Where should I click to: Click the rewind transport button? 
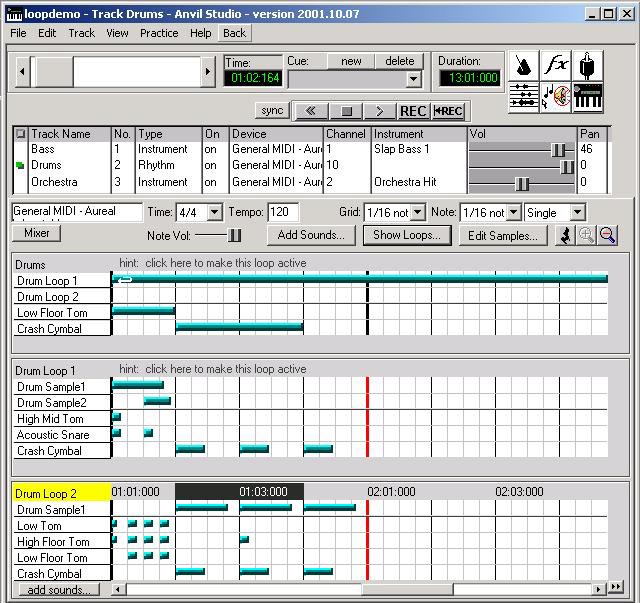point(310,111)
